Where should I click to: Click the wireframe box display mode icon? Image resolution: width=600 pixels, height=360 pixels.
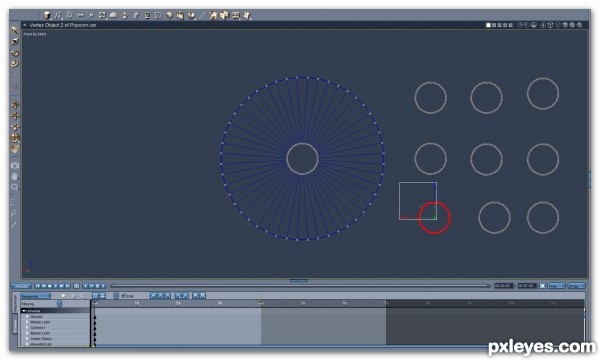pos(550,25)
